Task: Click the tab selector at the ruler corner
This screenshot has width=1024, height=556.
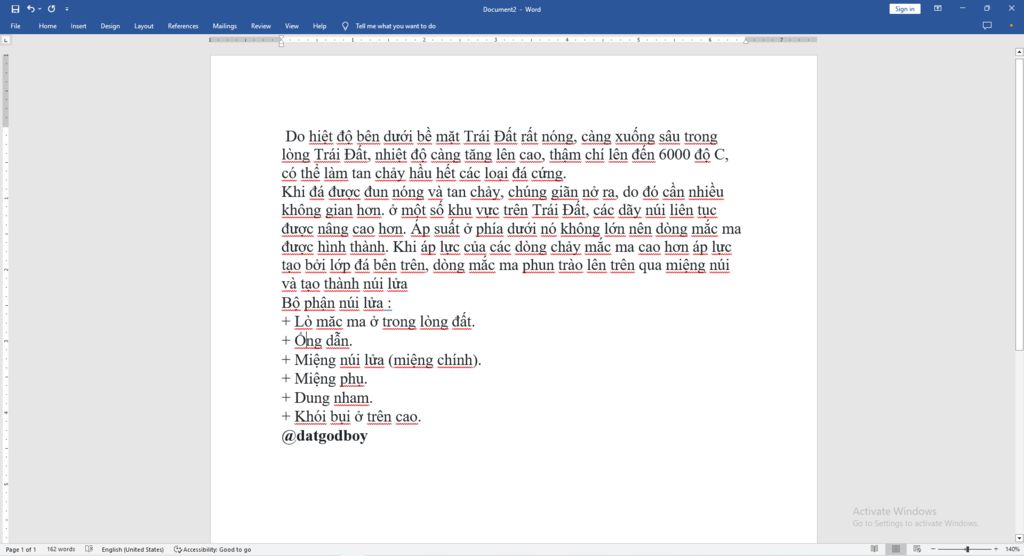Action: (x=6, y=40)
